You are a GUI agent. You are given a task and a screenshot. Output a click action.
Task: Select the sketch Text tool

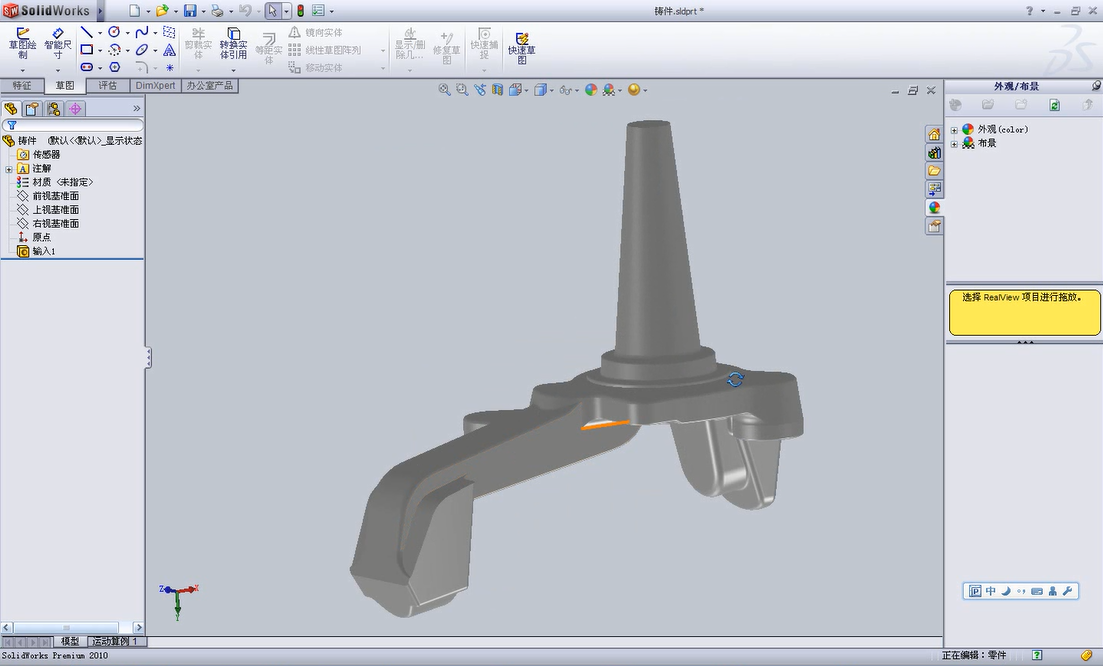click(x=170, y=50)
